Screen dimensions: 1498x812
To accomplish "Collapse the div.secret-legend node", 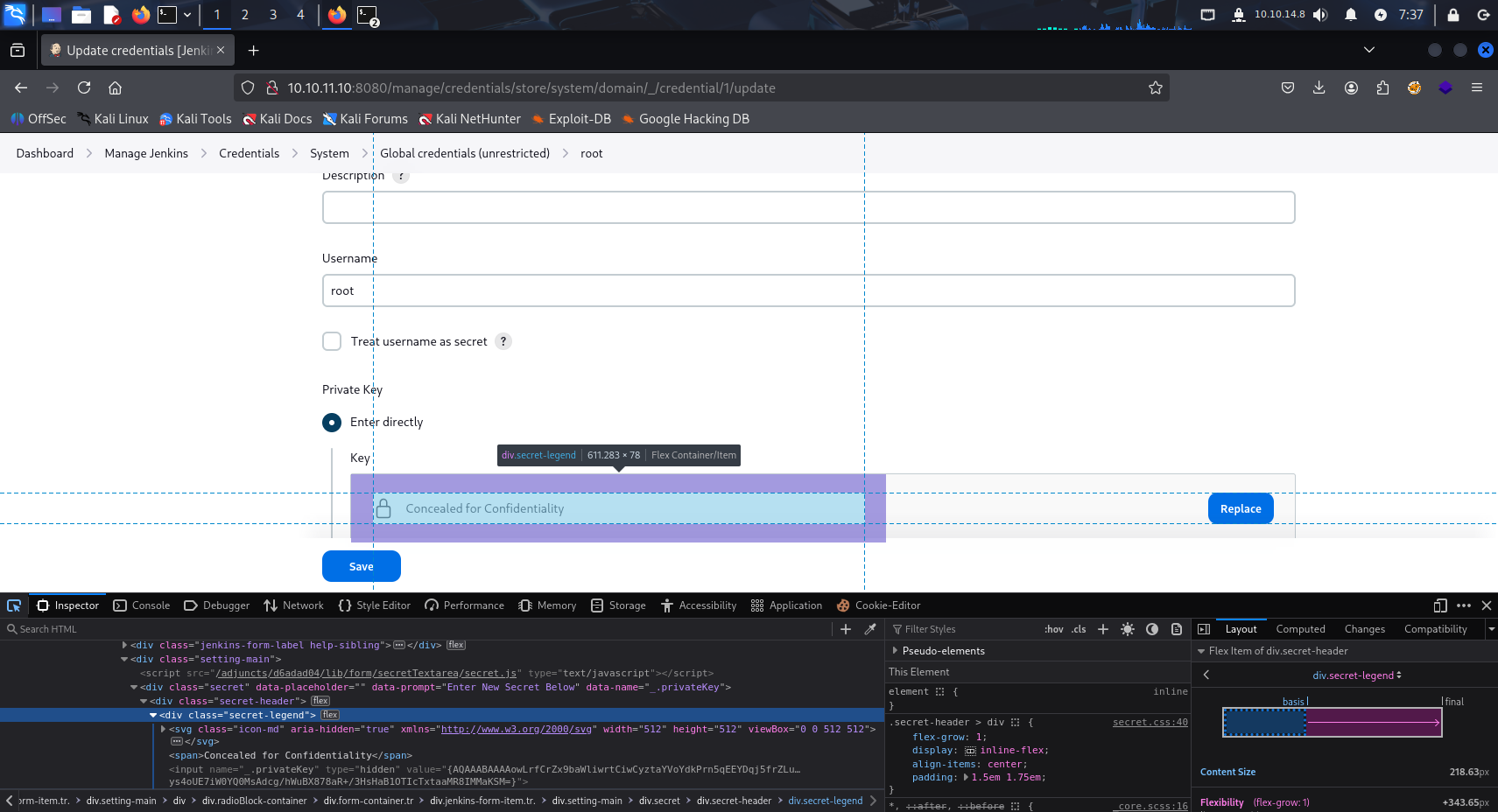I will 153,715.
